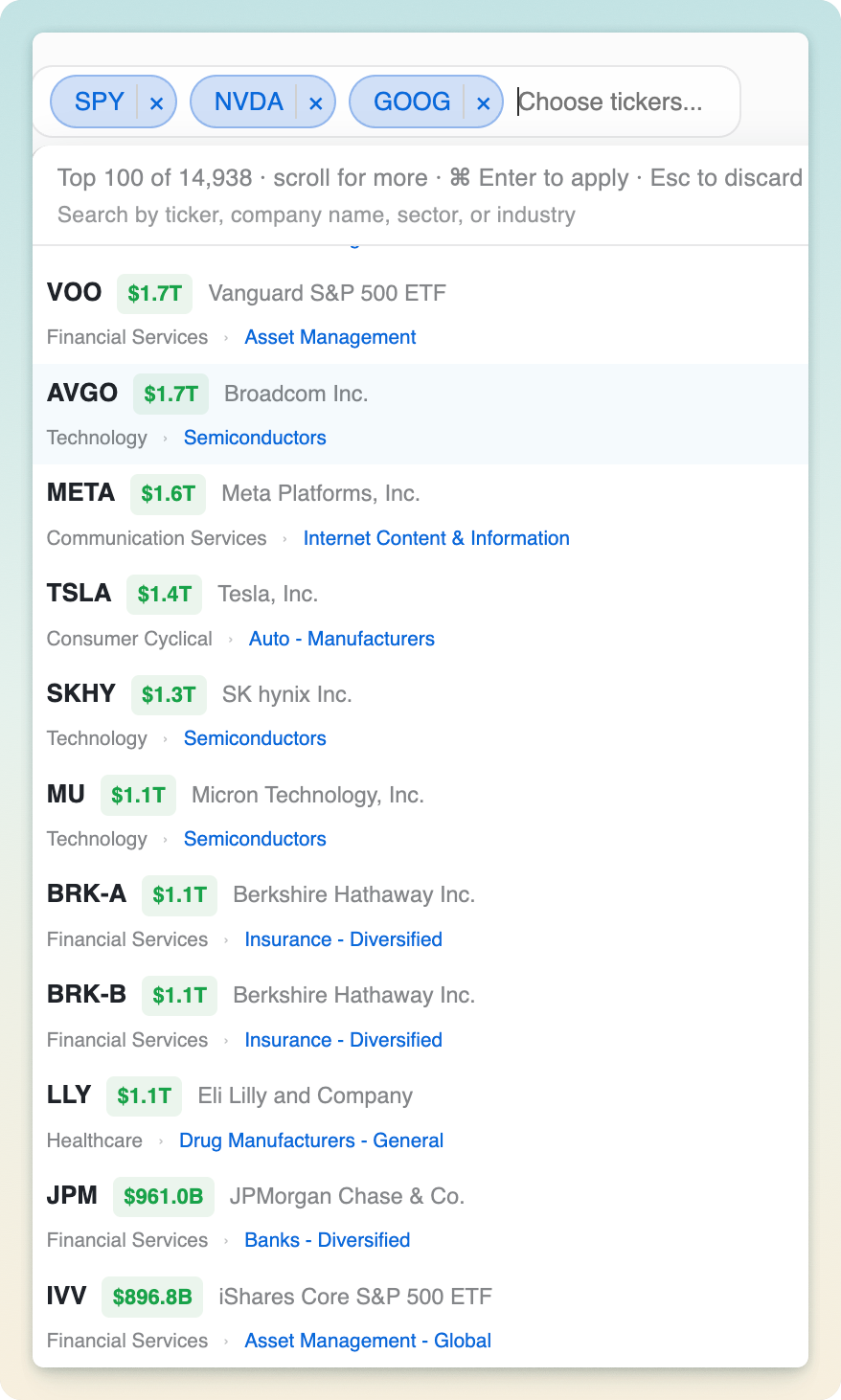Click SK hynix Inc. company name

[287, 694]
